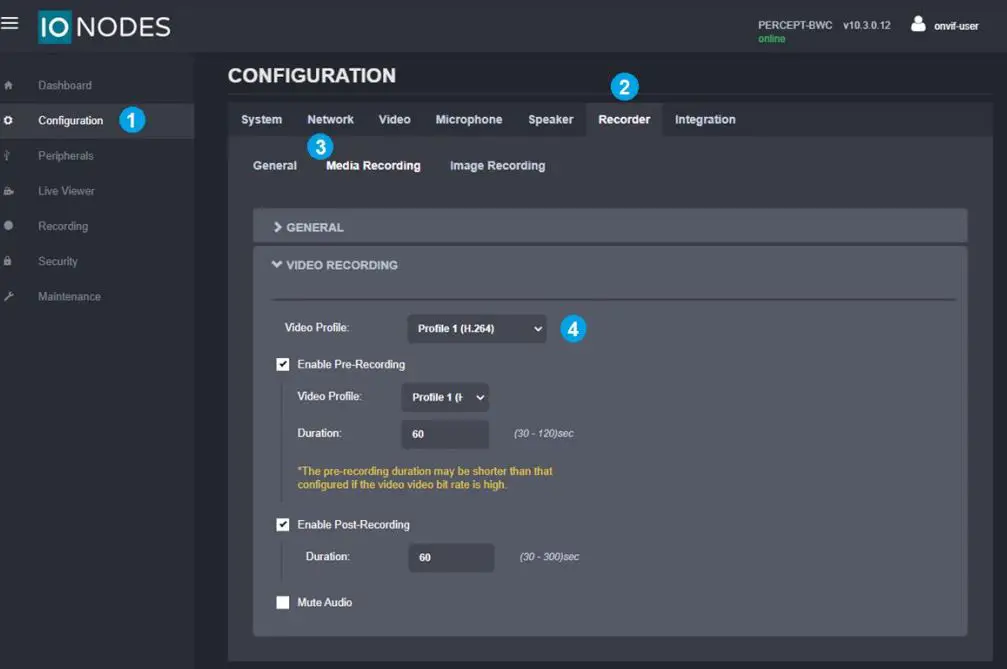The image size is (1007, 669).
Task: Click the Security lock icon
Action: pos(8,261)
